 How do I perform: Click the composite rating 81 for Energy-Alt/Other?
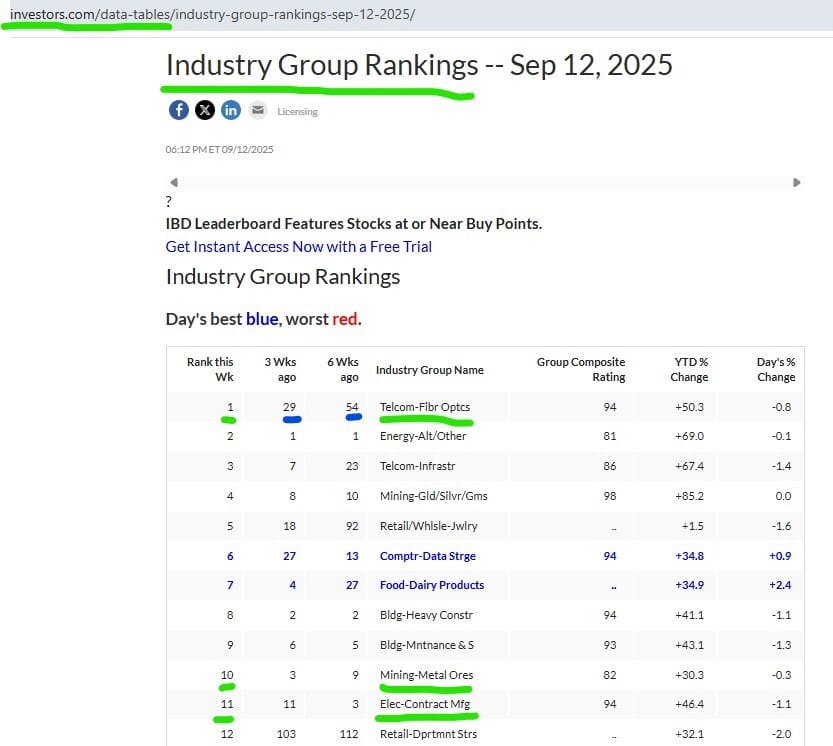(610, 436)
